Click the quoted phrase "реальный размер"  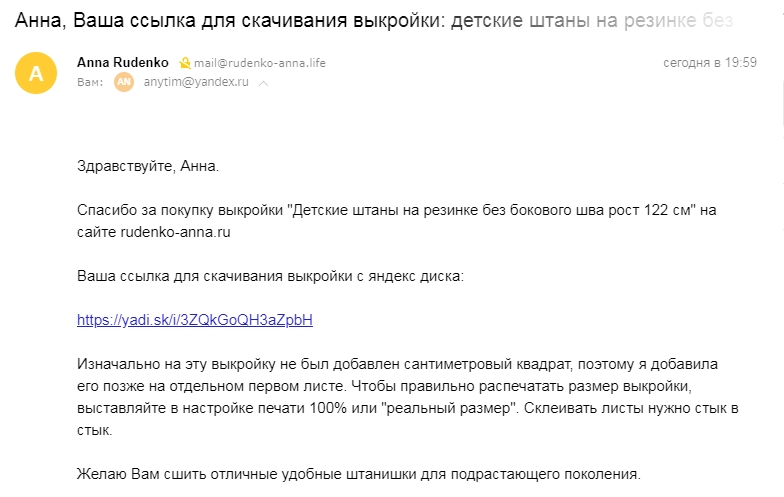tap(448, 408)
